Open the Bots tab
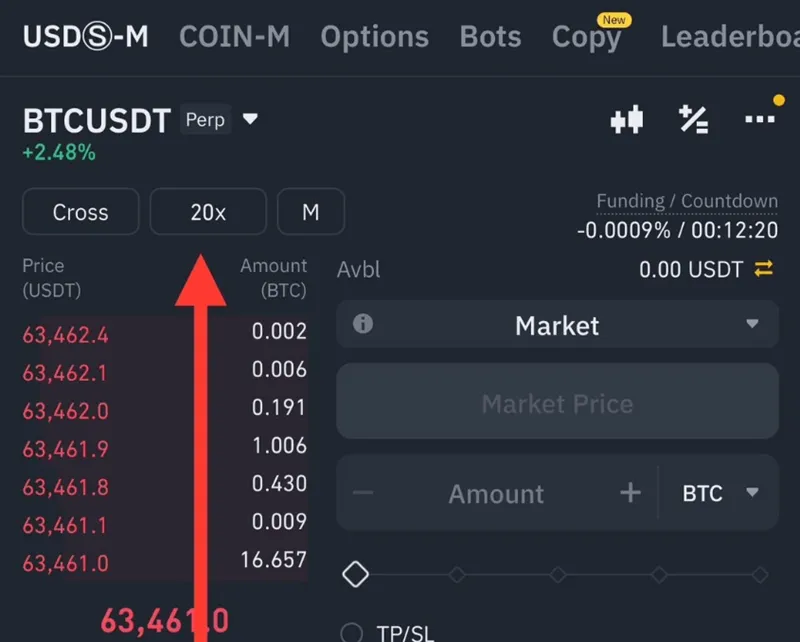Image resolution: width=800 pixels, height=642 pixels. (x=490, y=37)
